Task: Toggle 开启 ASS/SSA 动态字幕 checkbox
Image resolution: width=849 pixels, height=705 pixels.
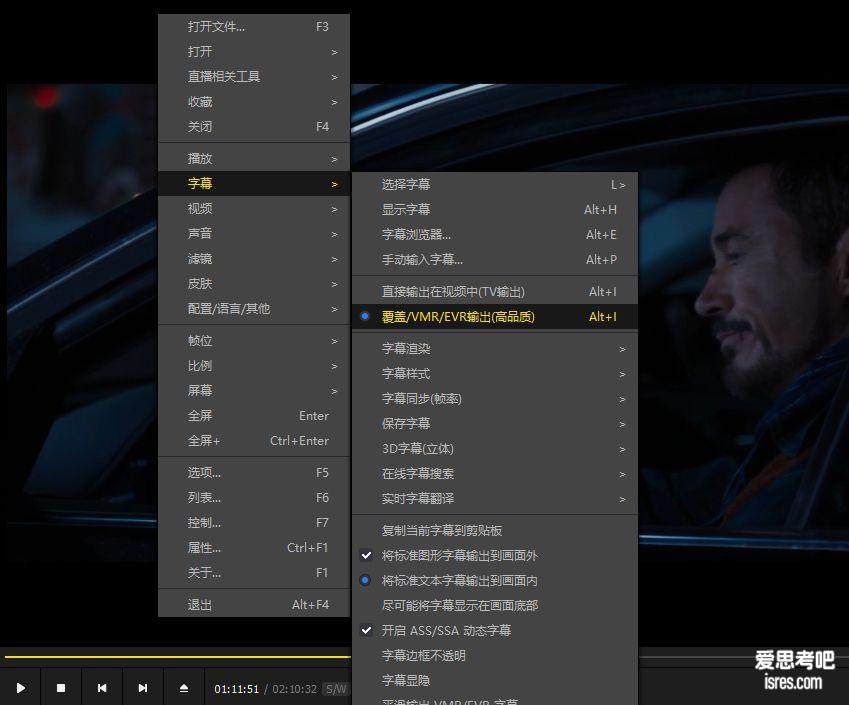Action: 495,630
